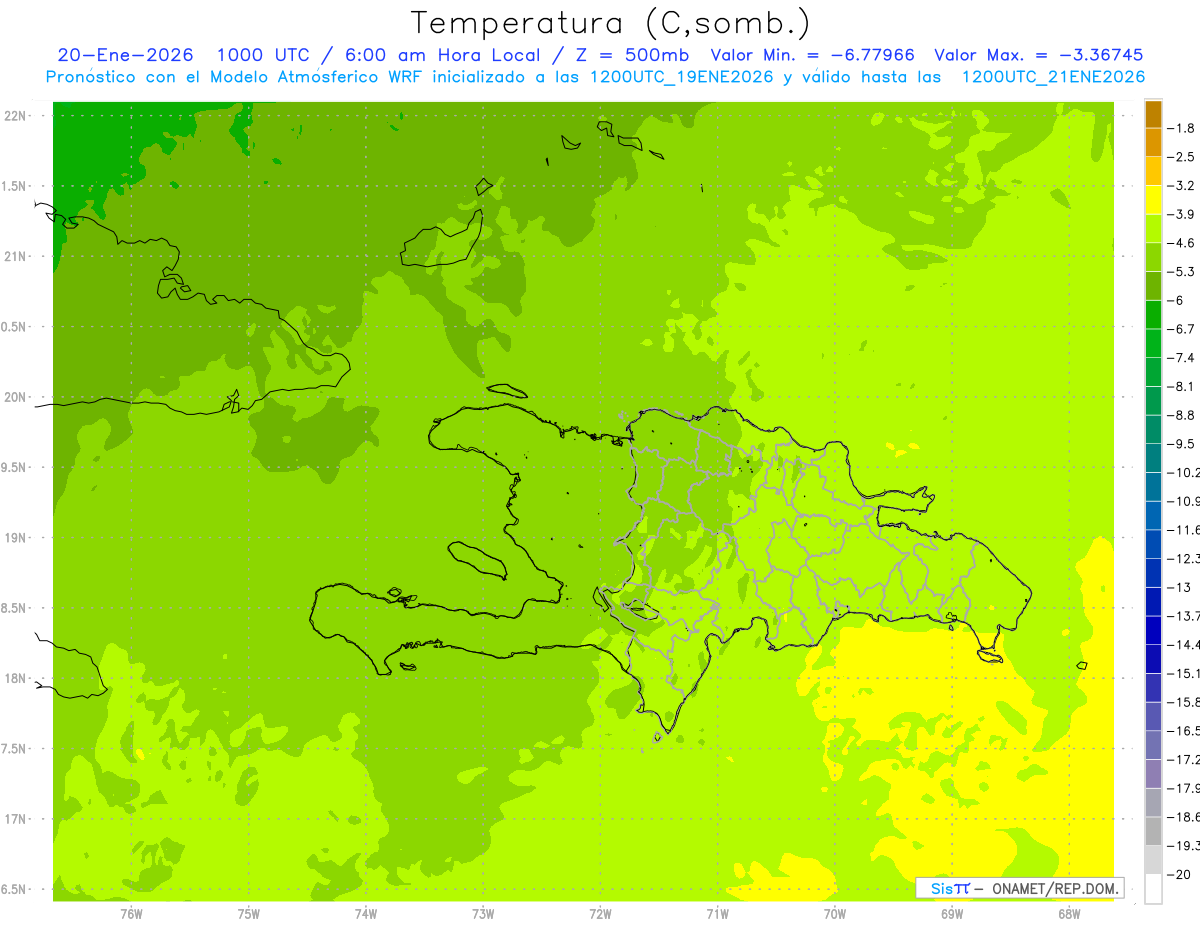Screen dimensions: 1200x927
Task: Click the '-4.6' legend value
Action: 1181,243
